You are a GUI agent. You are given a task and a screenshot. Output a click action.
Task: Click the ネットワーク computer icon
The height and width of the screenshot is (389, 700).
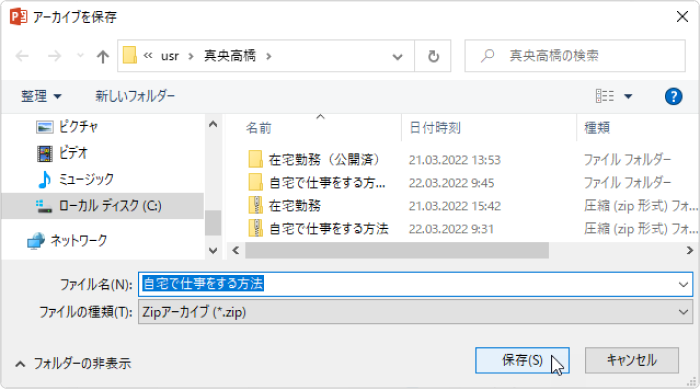pos(36,241)
